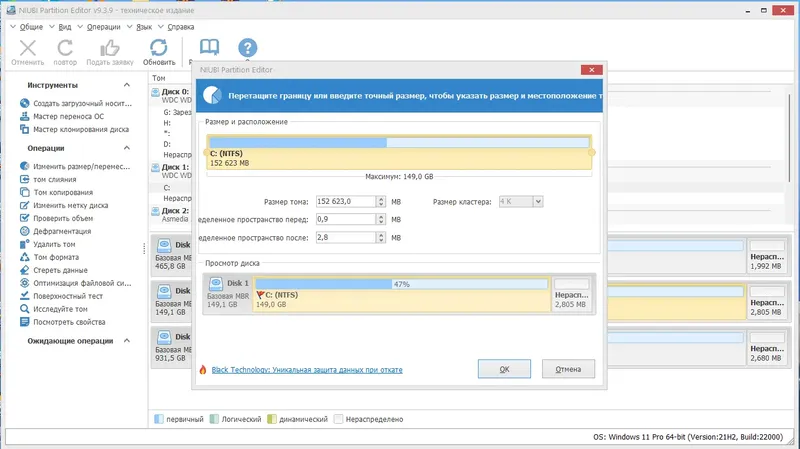Run Поверхностный тест
The width and height of the screenshot is (800, 449).
(x=61, y=296)
